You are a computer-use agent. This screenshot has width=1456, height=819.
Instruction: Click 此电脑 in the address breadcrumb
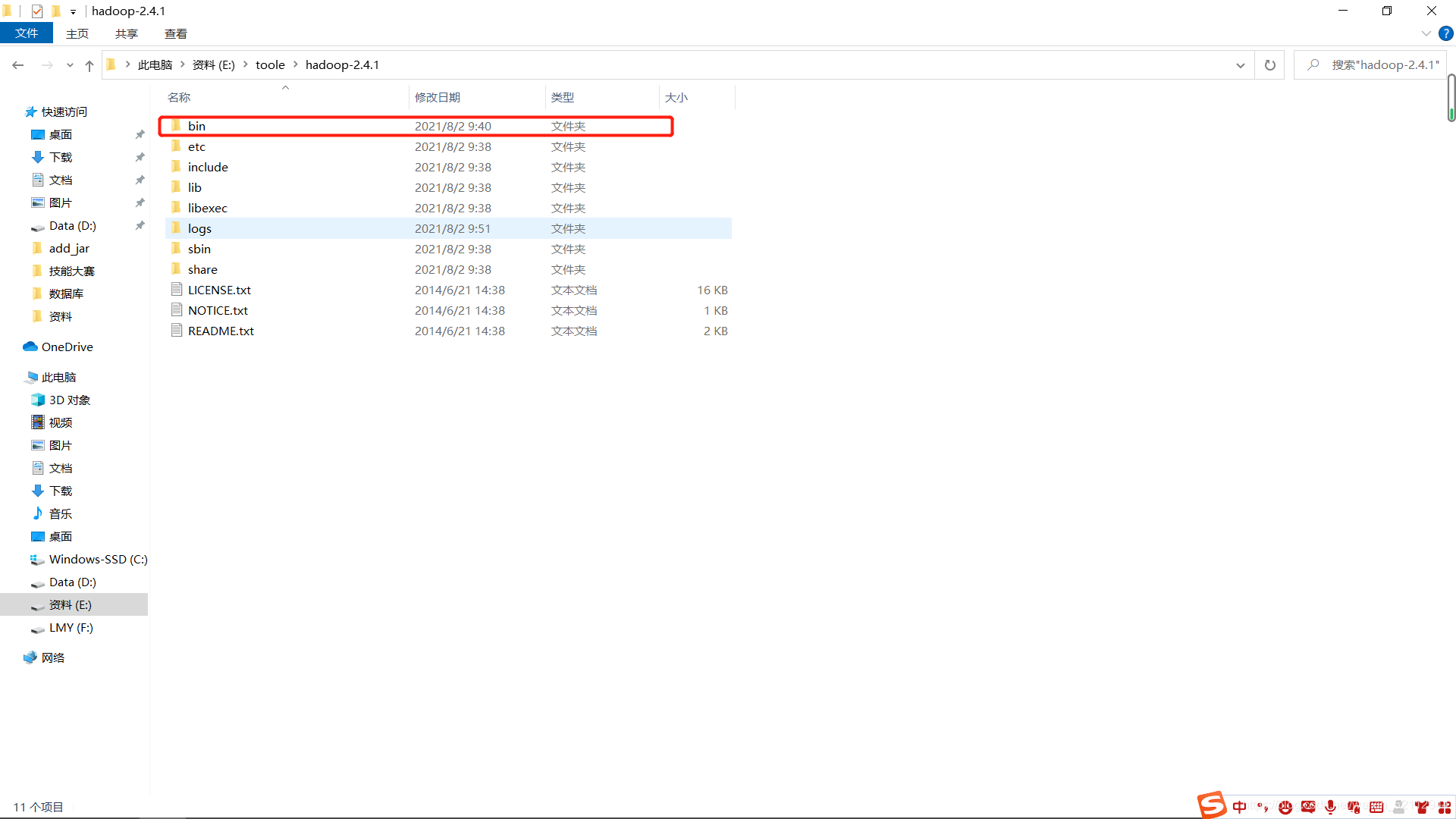click(x=155, y=65)
